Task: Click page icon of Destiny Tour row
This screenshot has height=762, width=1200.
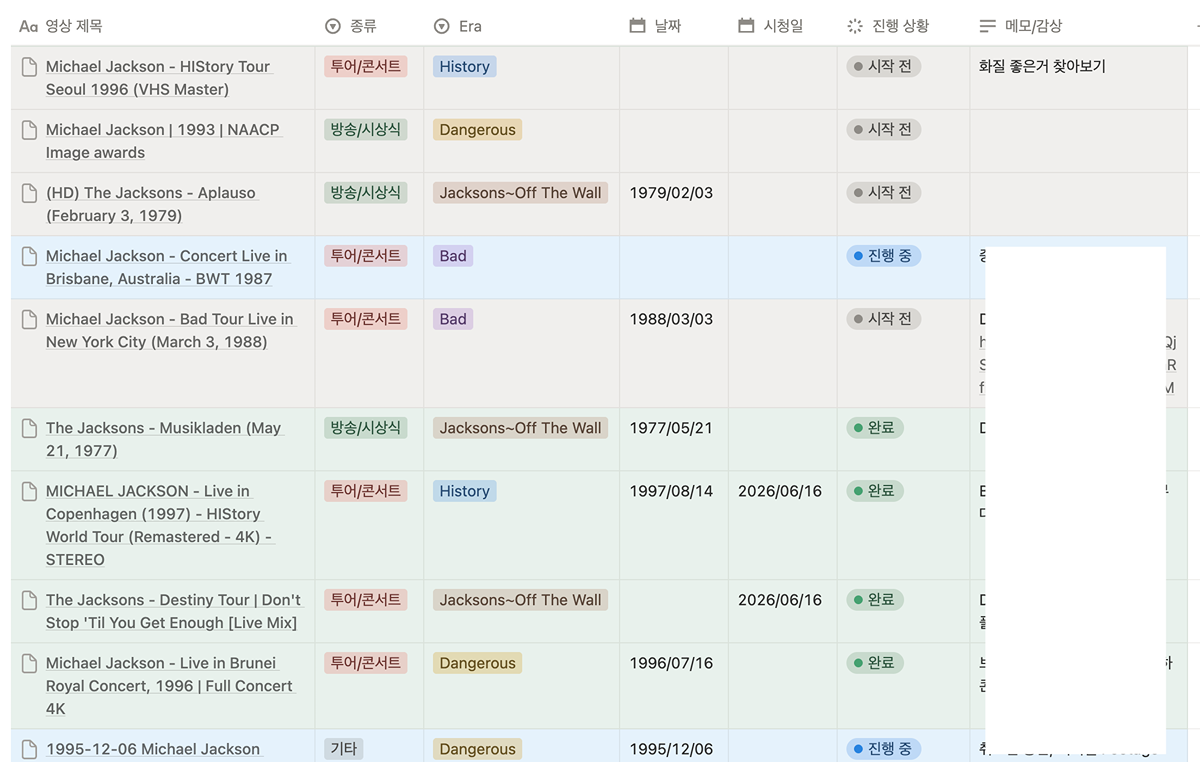Action: pos(30,600)
